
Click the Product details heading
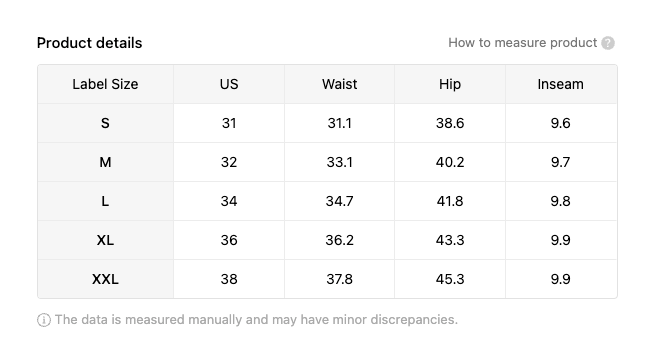[89, 43]
